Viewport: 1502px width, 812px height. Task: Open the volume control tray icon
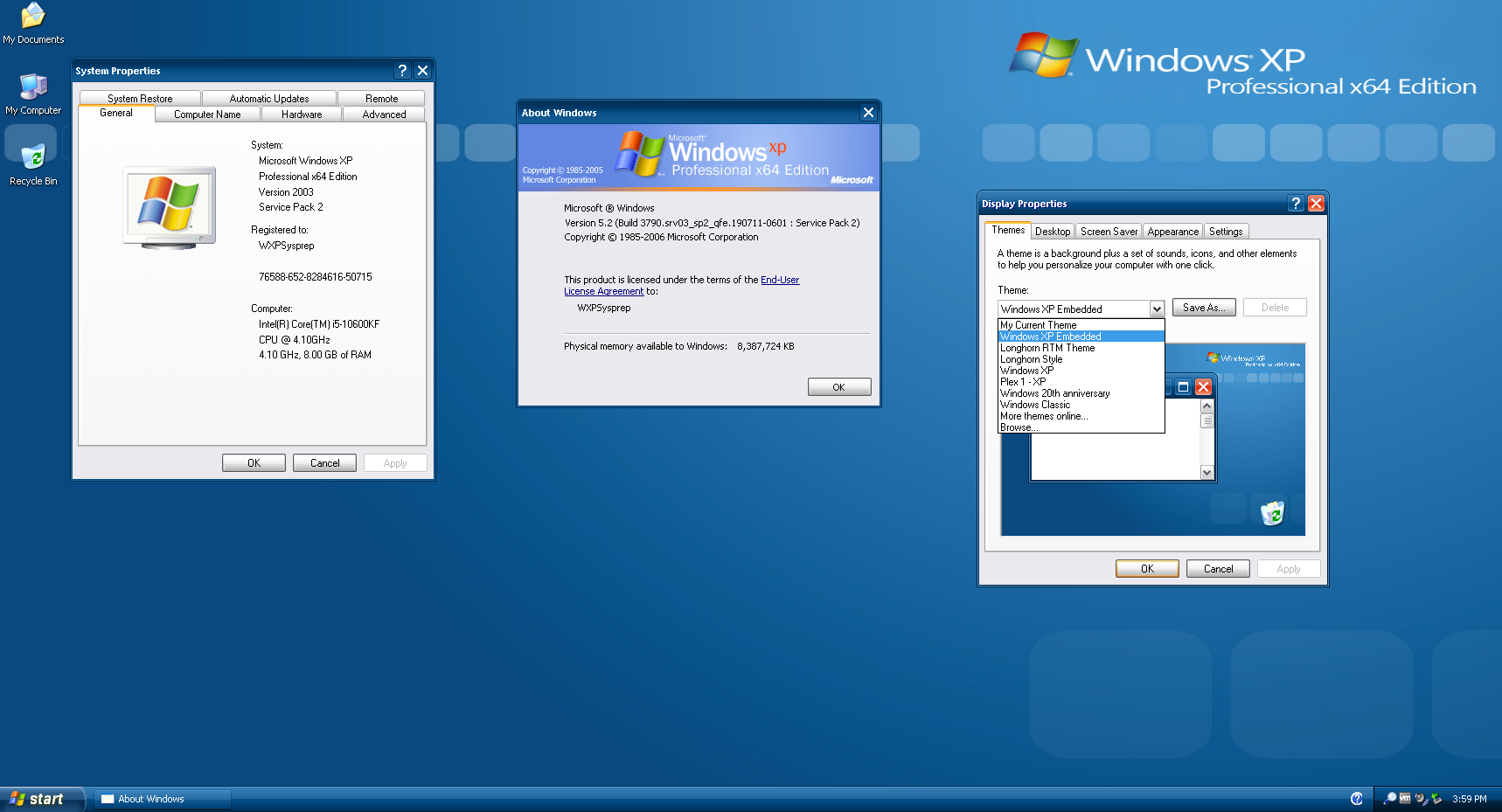[x=1419, y=798]
